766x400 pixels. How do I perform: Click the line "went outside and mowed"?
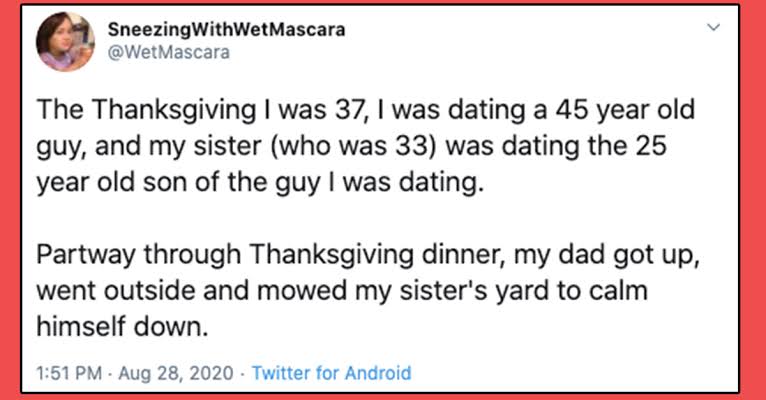tap(342, 291)
